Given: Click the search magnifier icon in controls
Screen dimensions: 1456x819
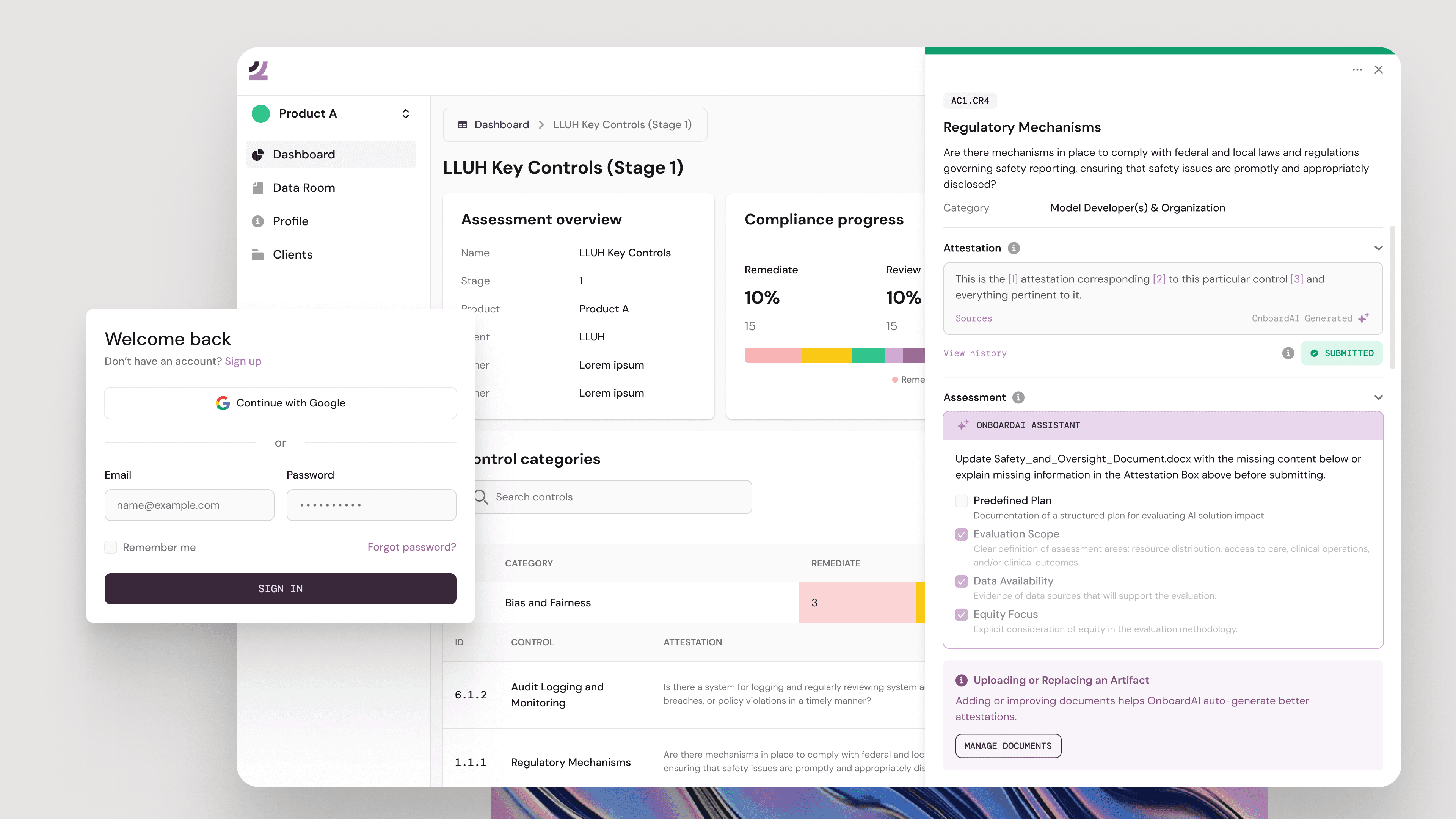Looking at the screenshot, I should (481, 497).
